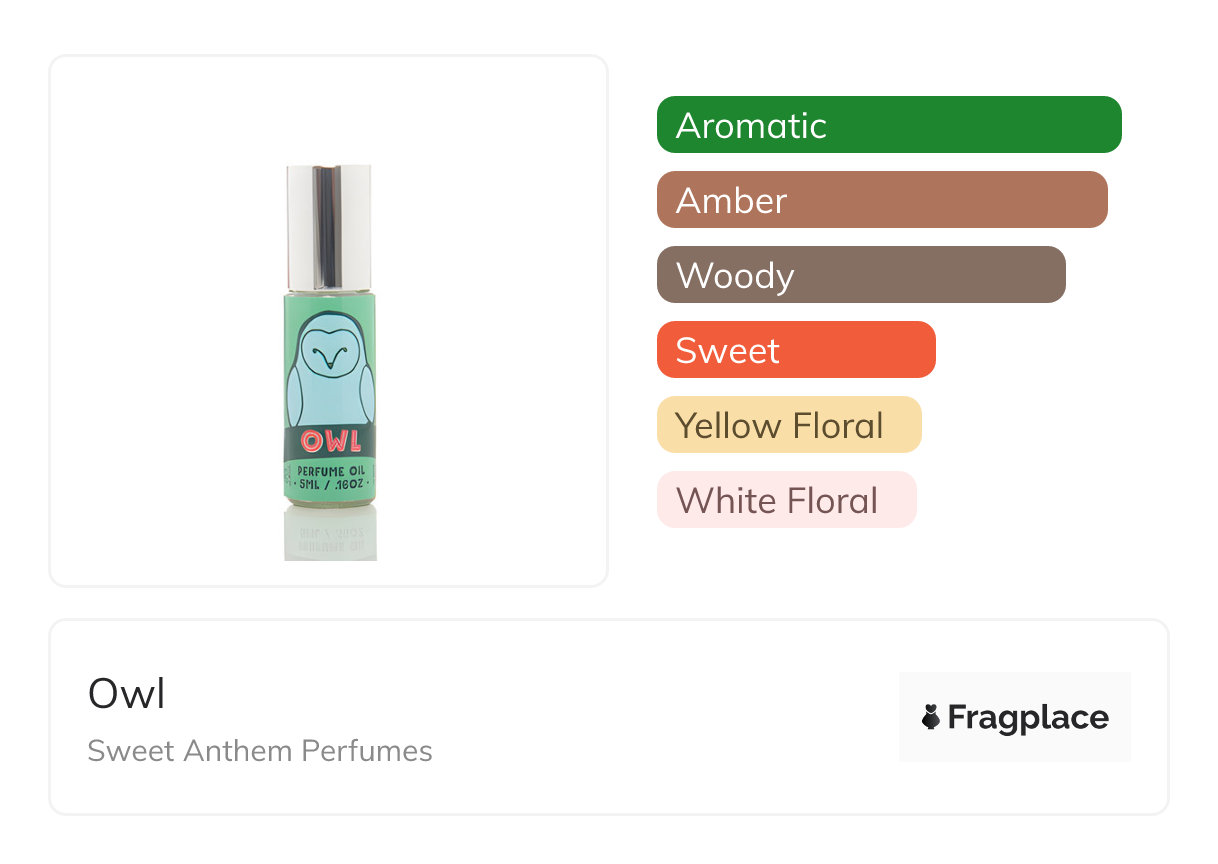Viewport: 1218px width, 864px height.
Task: Pick the orange Sweet accord bar
Action: coord(795,350)
